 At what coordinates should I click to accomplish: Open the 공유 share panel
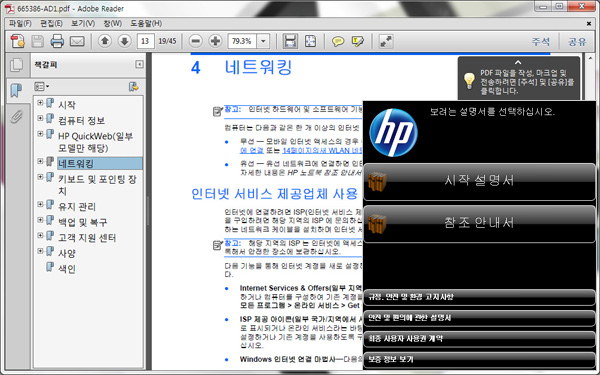577,41
